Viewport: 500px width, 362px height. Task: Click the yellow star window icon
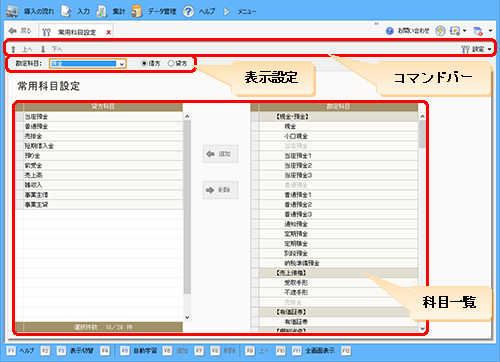(x=455, y=31)
